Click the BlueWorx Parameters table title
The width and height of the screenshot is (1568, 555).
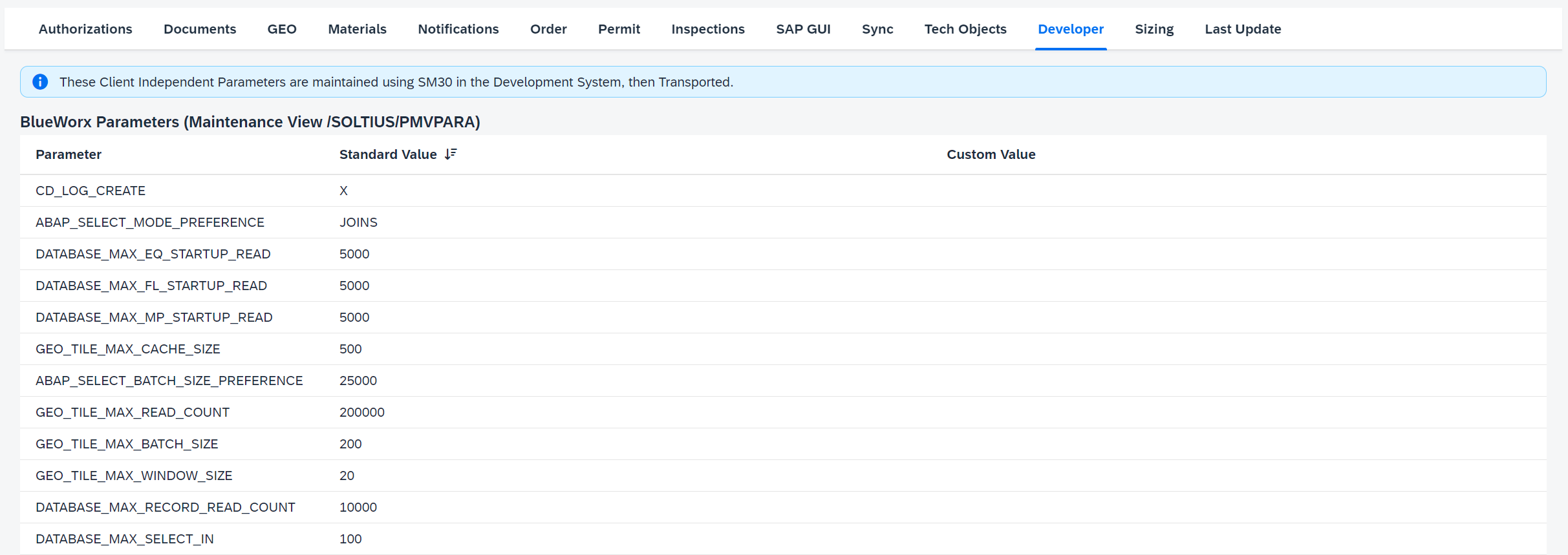click(250, 122)
